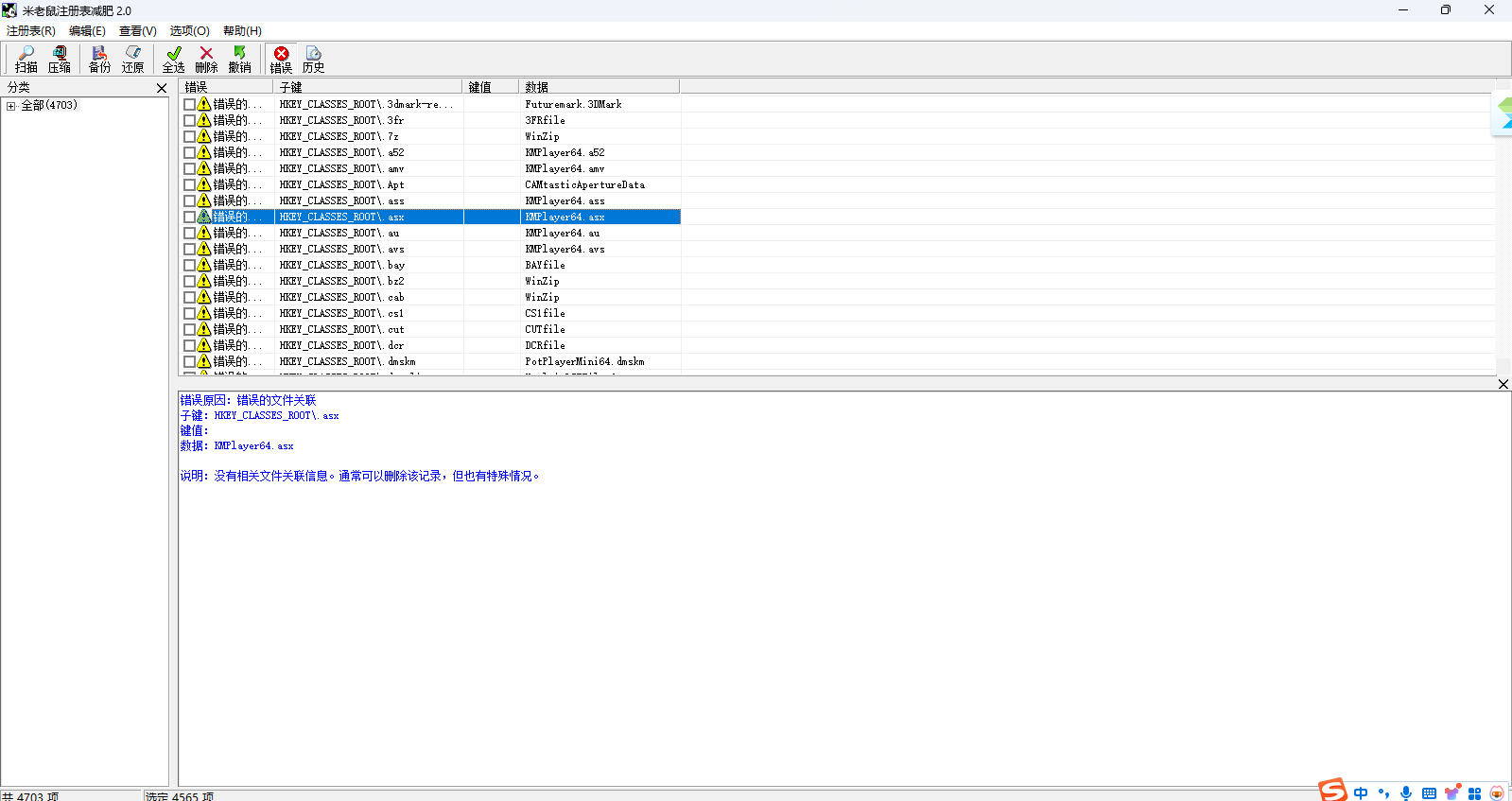Click 选定 4565 项 status bar entry
Screen dimensions: 1512x801
(180, 796)
